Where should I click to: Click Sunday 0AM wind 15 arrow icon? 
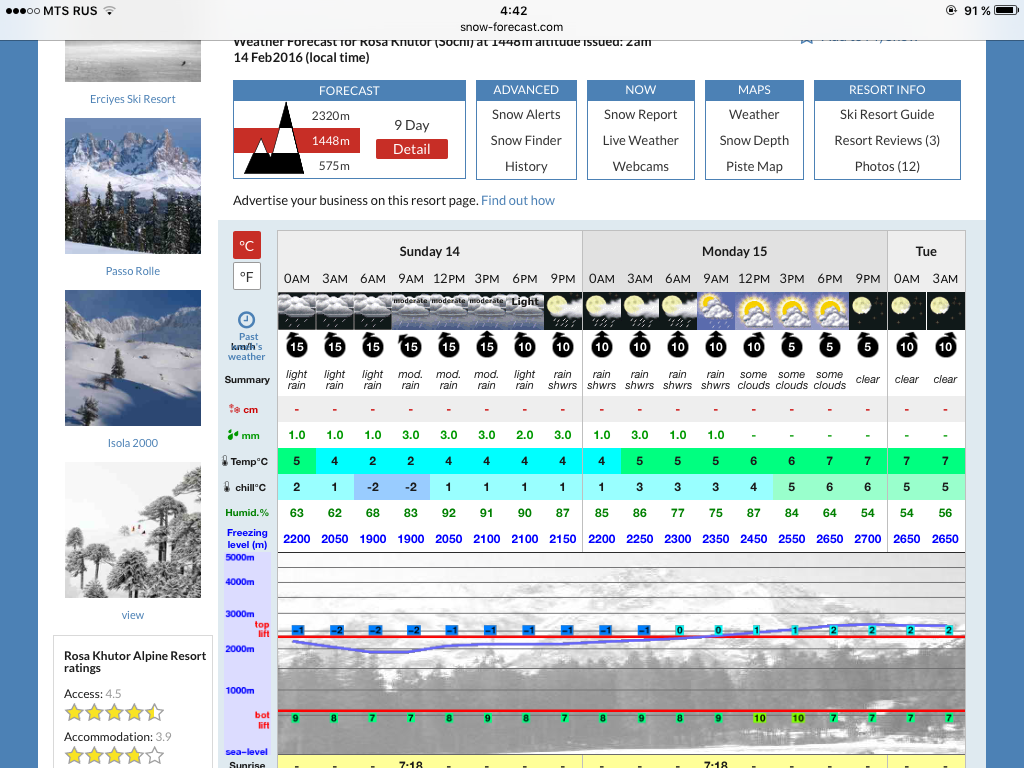click(x=296, y=345)
